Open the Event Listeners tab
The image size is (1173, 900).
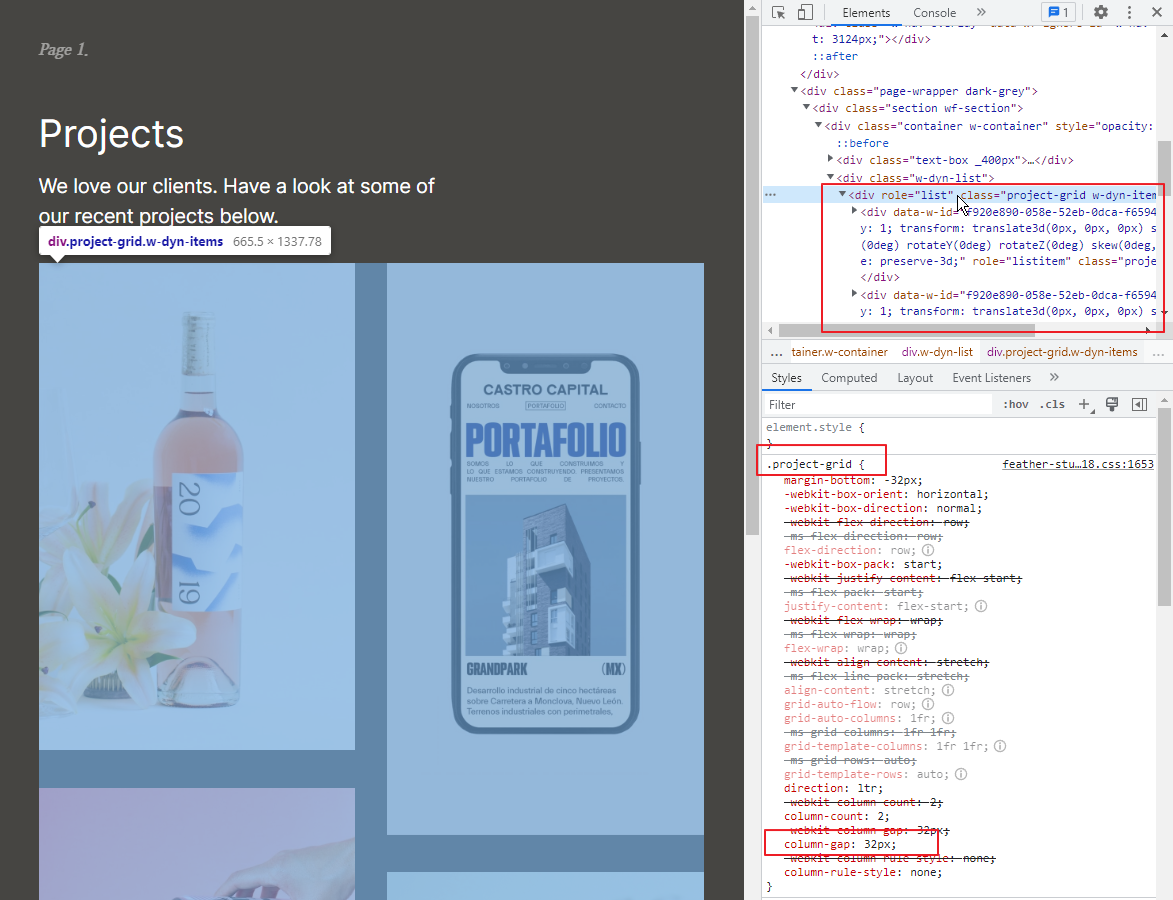tap(991, 378)
